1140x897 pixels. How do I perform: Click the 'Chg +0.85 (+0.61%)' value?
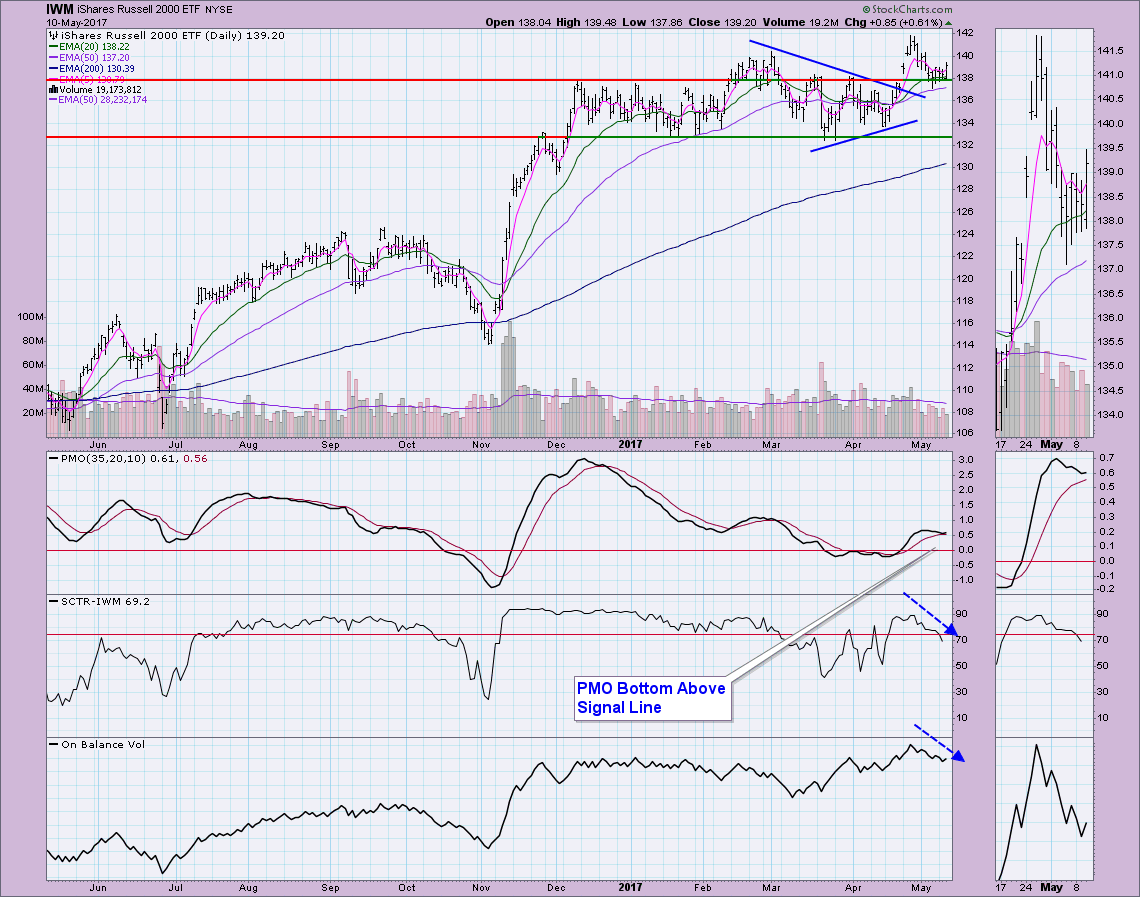[894, 23]
